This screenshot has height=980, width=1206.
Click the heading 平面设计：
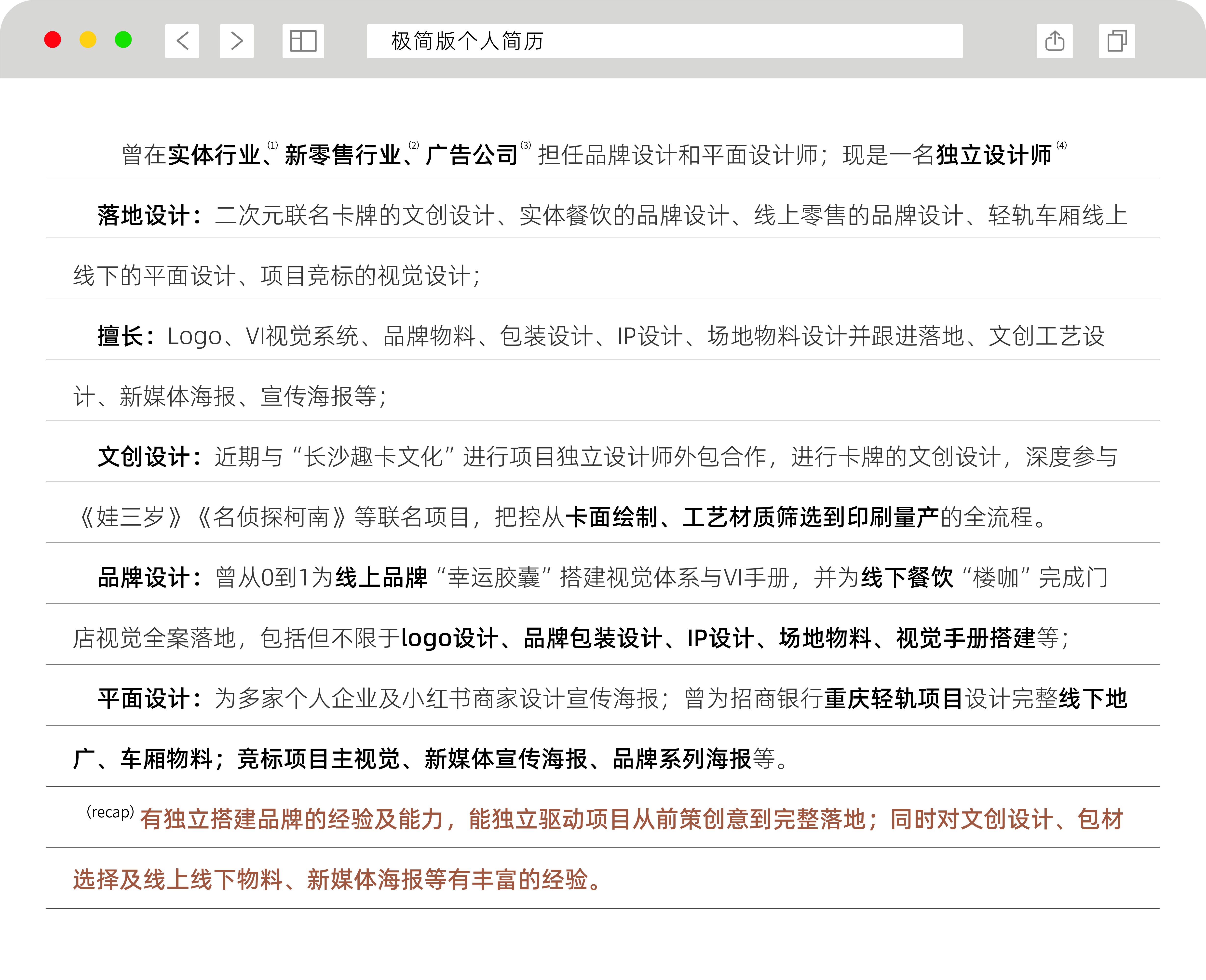[150, 699]
